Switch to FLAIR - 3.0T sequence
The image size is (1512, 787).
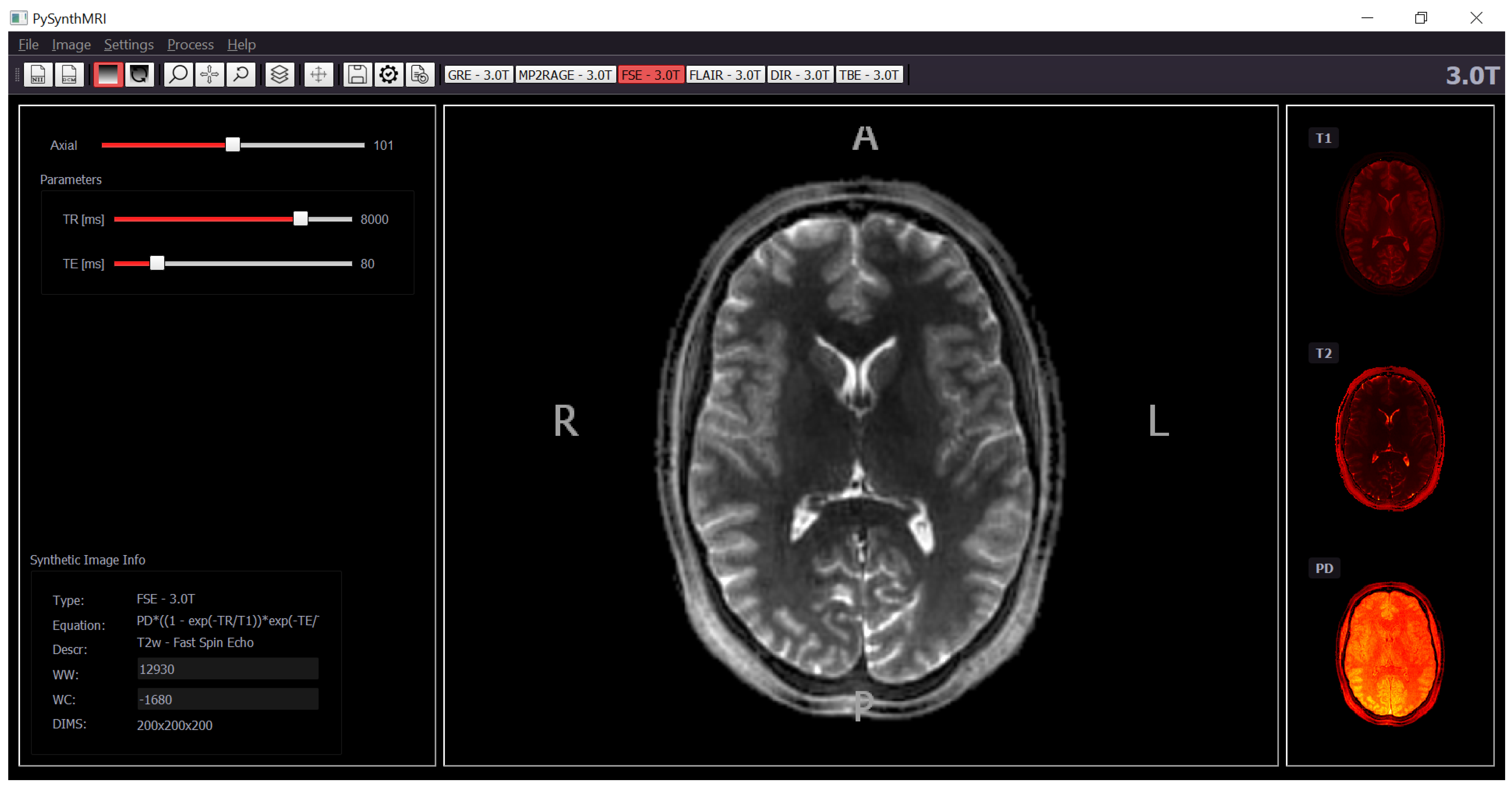(725, 75)
